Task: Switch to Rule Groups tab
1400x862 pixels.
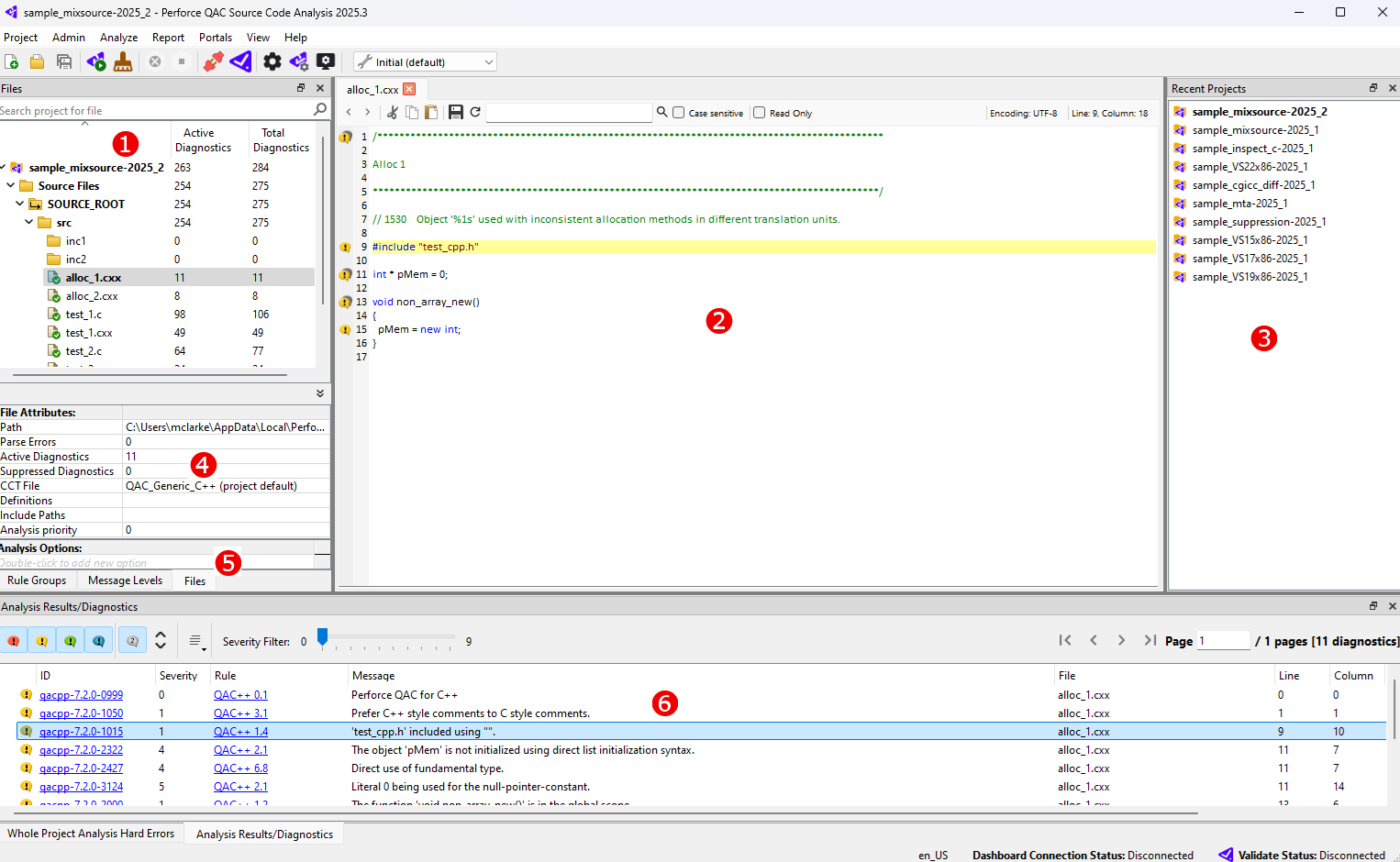Action: (37, 580)
